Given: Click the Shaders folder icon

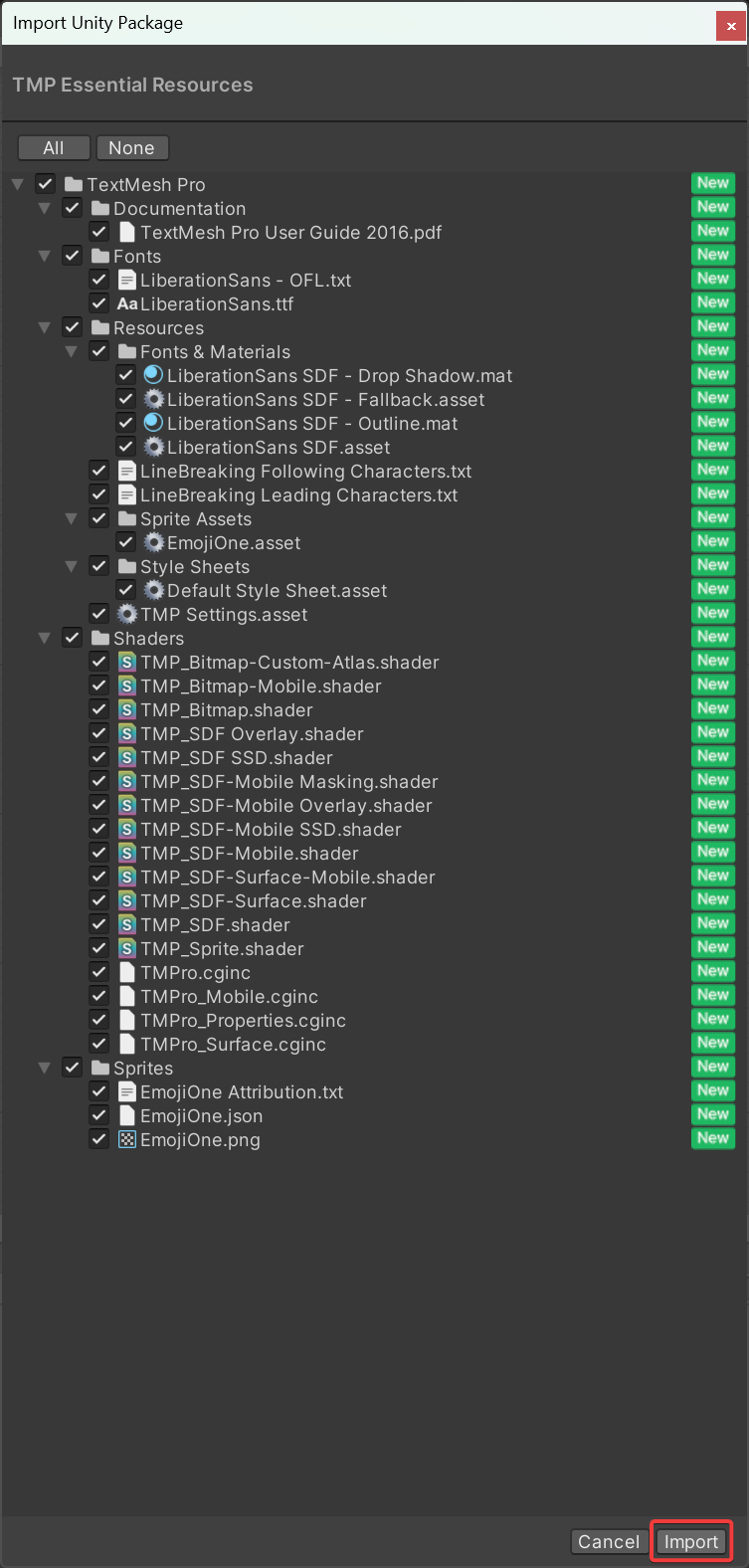Looking at the screenshot, I should 99,639.
